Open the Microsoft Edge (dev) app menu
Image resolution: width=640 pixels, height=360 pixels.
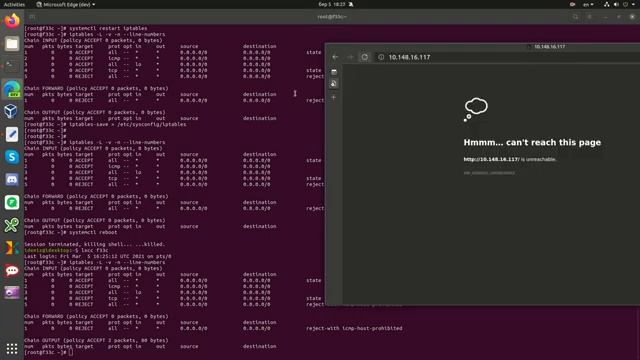click(66, 4)
